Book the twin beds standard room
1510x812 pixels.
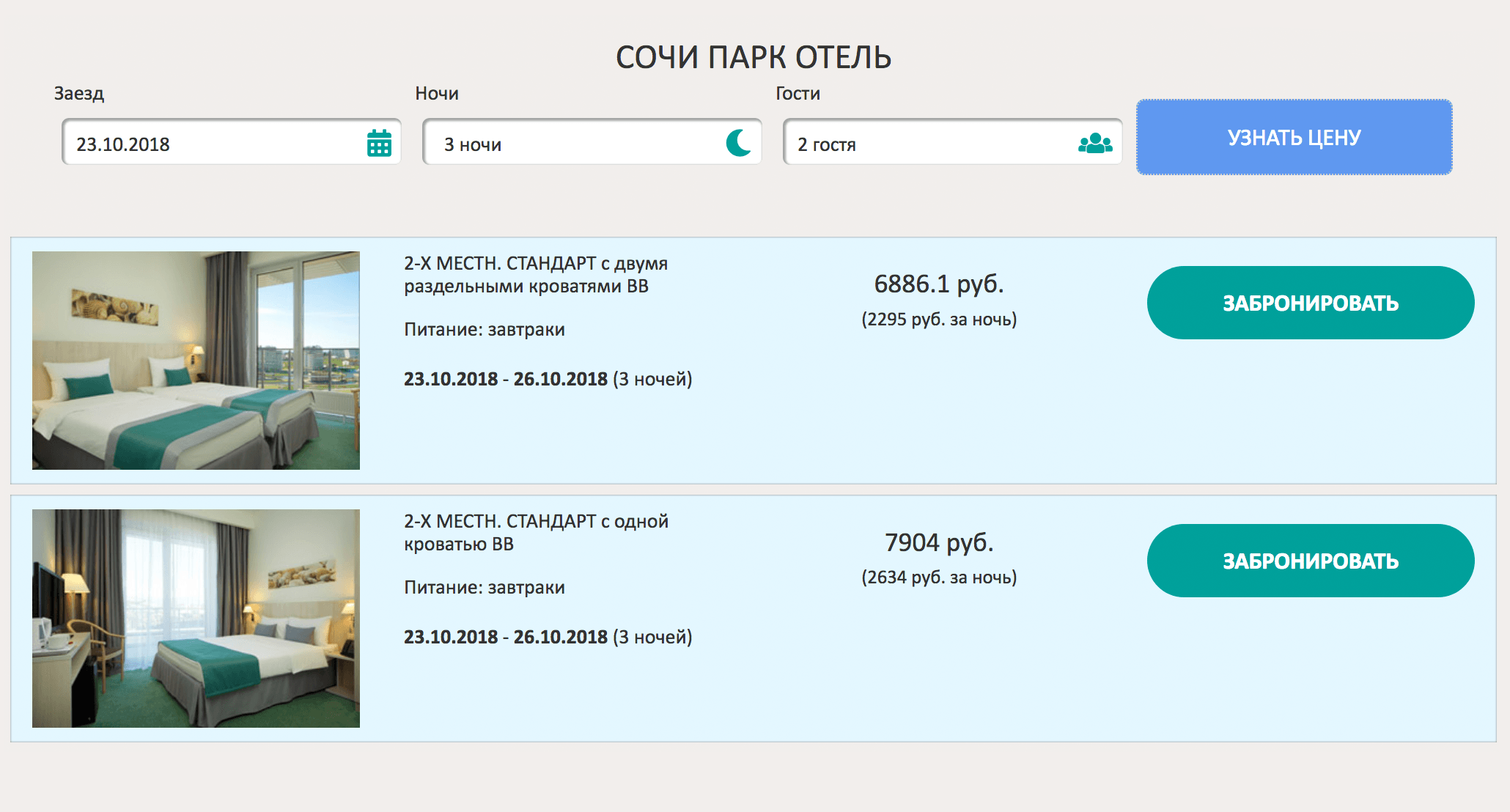coord(1311,303)
